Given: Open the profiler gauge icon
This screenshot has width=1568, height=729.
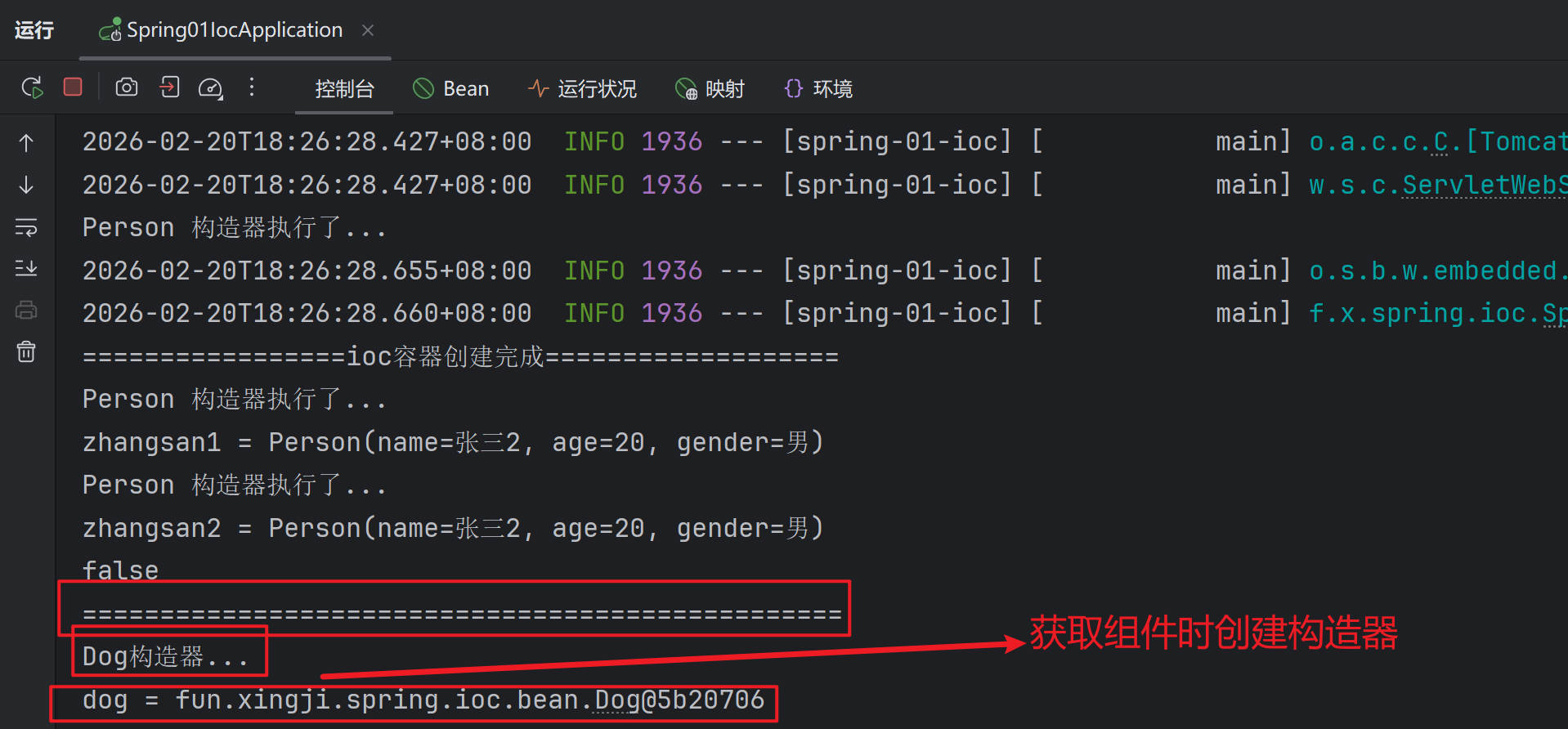Looking at the screenshot, I should click(x=210, y=87).
